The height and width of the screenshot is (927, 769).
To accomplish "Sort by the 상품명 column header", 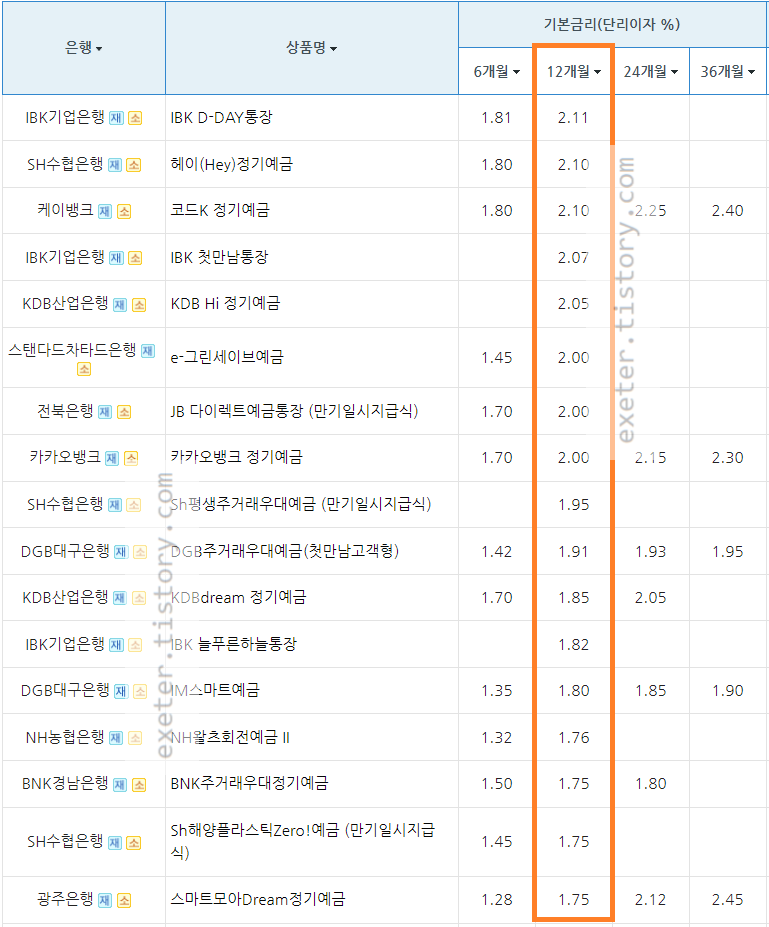I will click(312, 47).
